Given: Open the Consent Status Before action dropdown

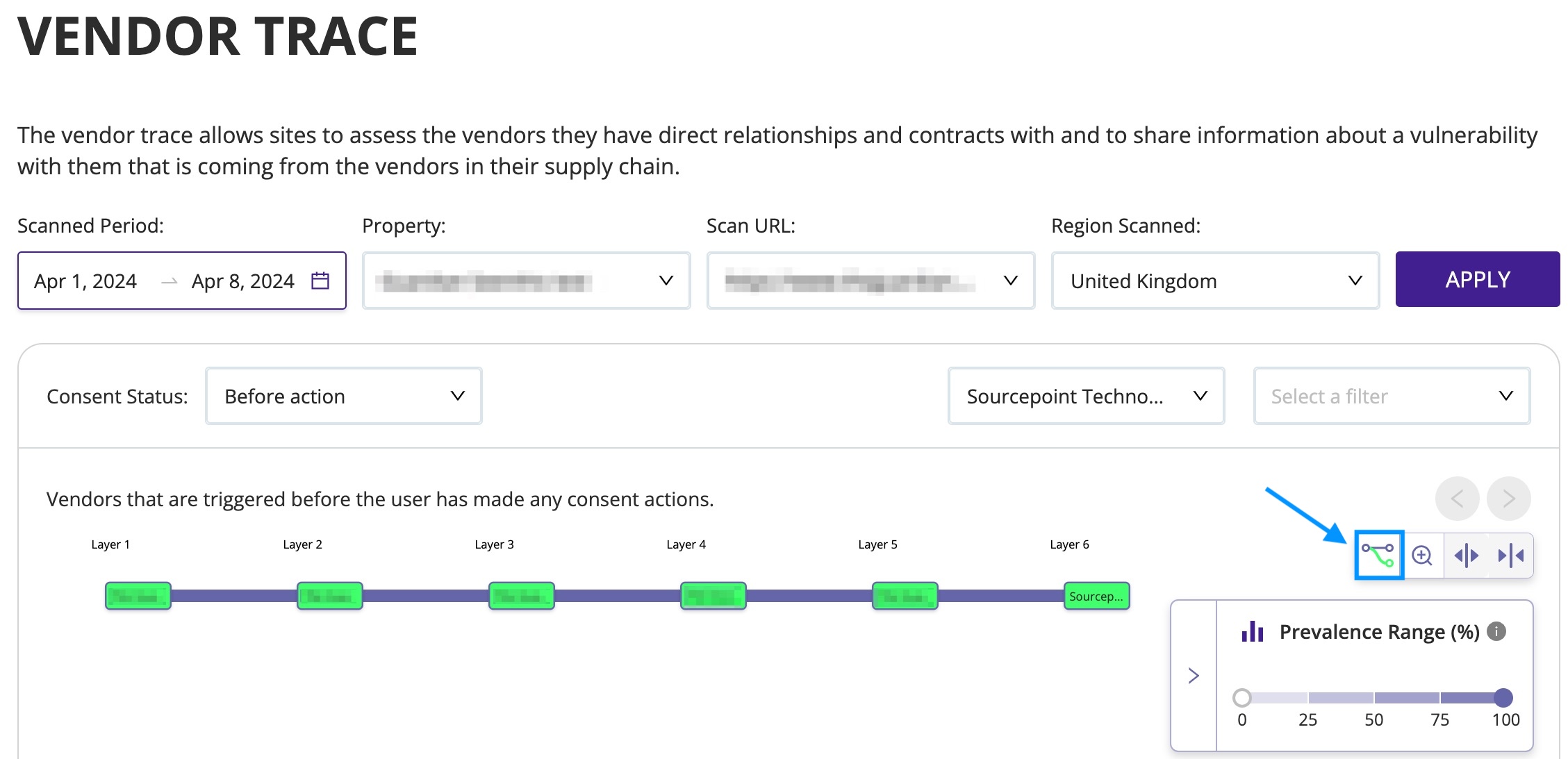Looking at the screenshot, I should click(x=343, y=396).
